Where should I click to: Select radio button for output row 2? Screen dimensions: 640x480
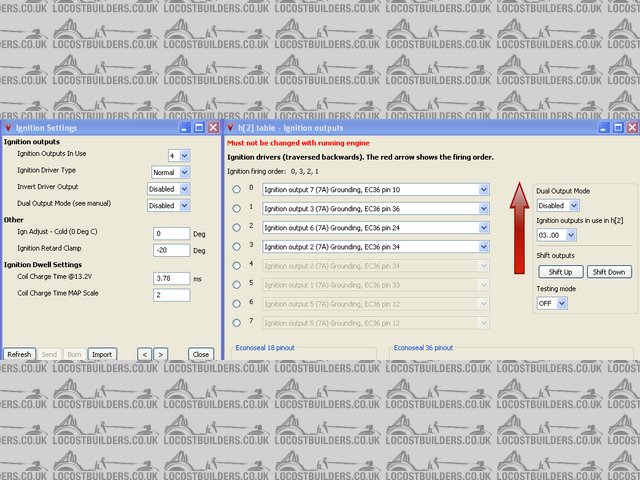[x=237, y=227]
